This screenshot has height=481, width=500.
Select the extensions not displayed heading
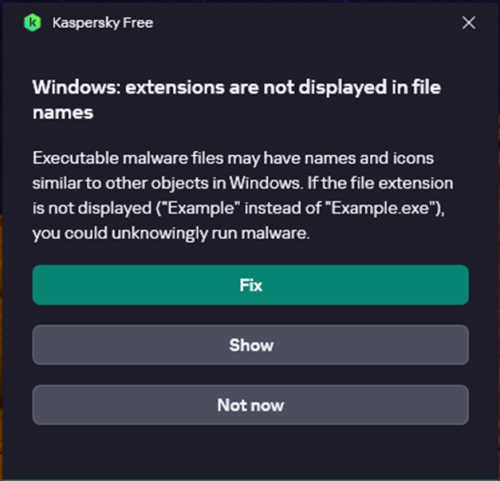(237, 100)
